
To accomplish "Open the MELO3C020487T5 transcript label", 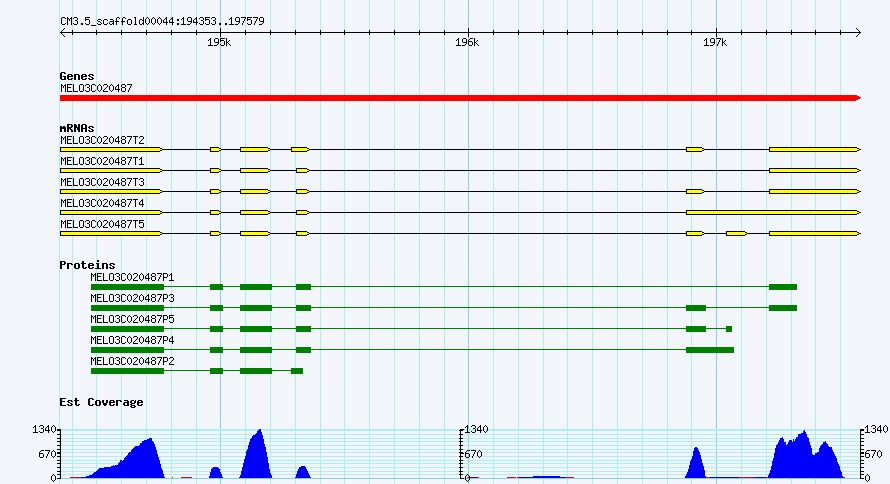I will point(102,224).
